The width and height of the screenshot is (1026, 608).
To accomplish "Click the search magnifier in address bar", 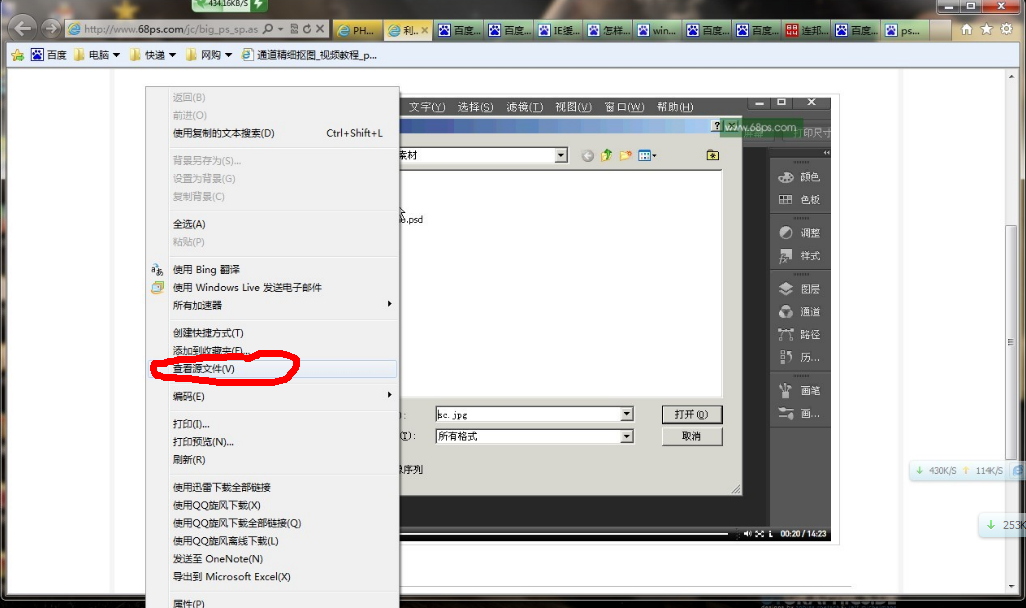I will click(268, 29).
